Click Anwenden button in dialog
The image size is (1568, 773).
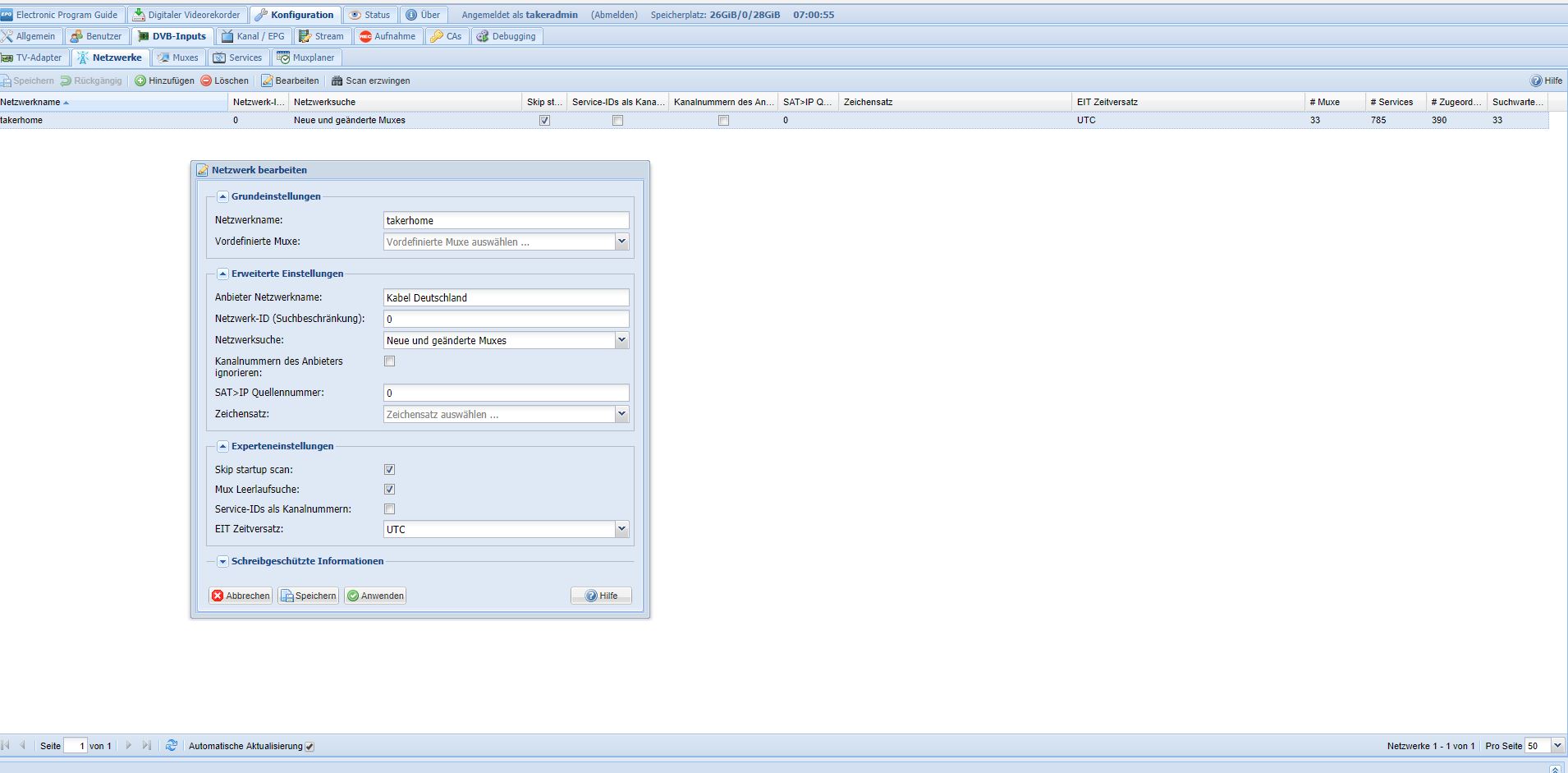coord(375,596)
